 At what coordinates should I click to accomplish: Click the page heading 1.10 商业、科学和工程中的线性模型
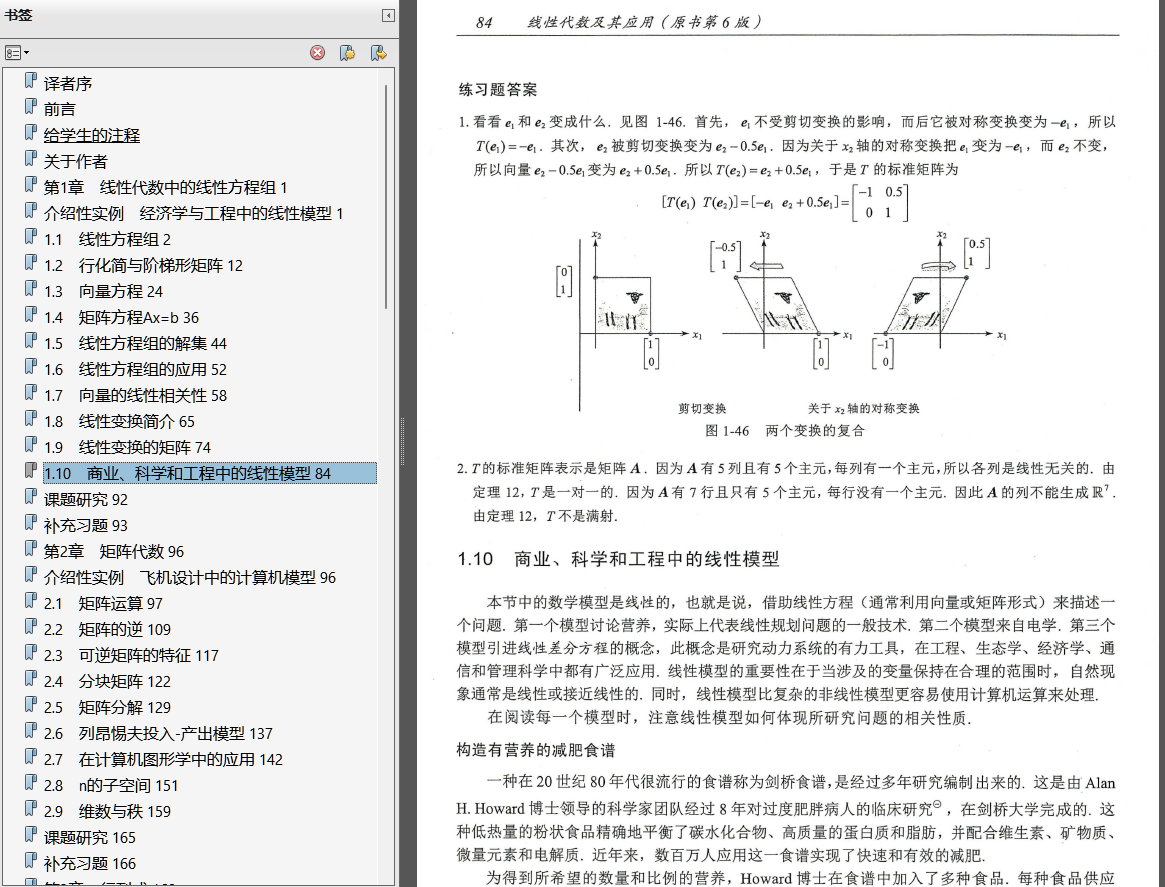[x=618, y=559]
